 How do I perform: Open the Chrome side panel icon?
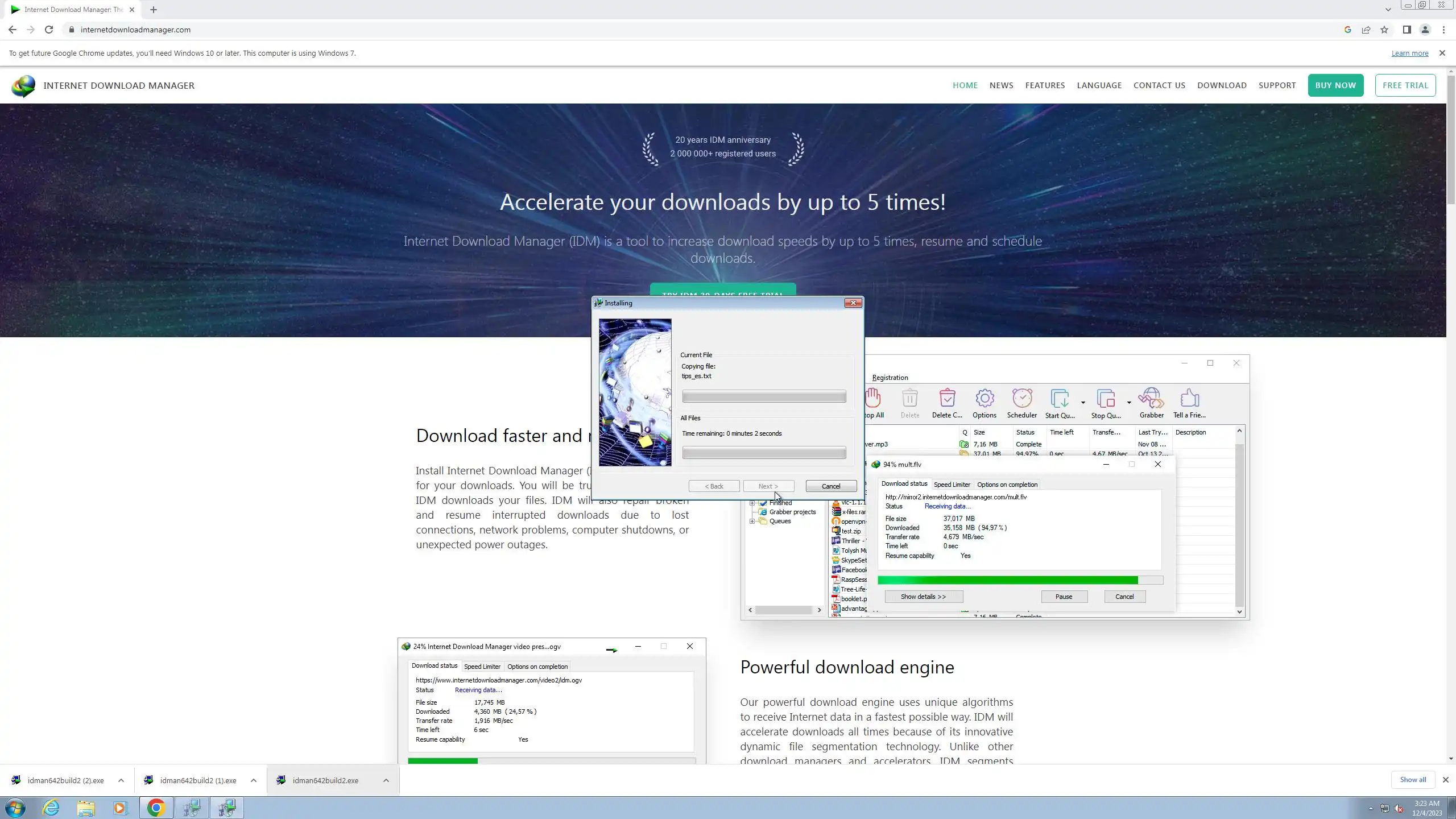click(1407, 30)
